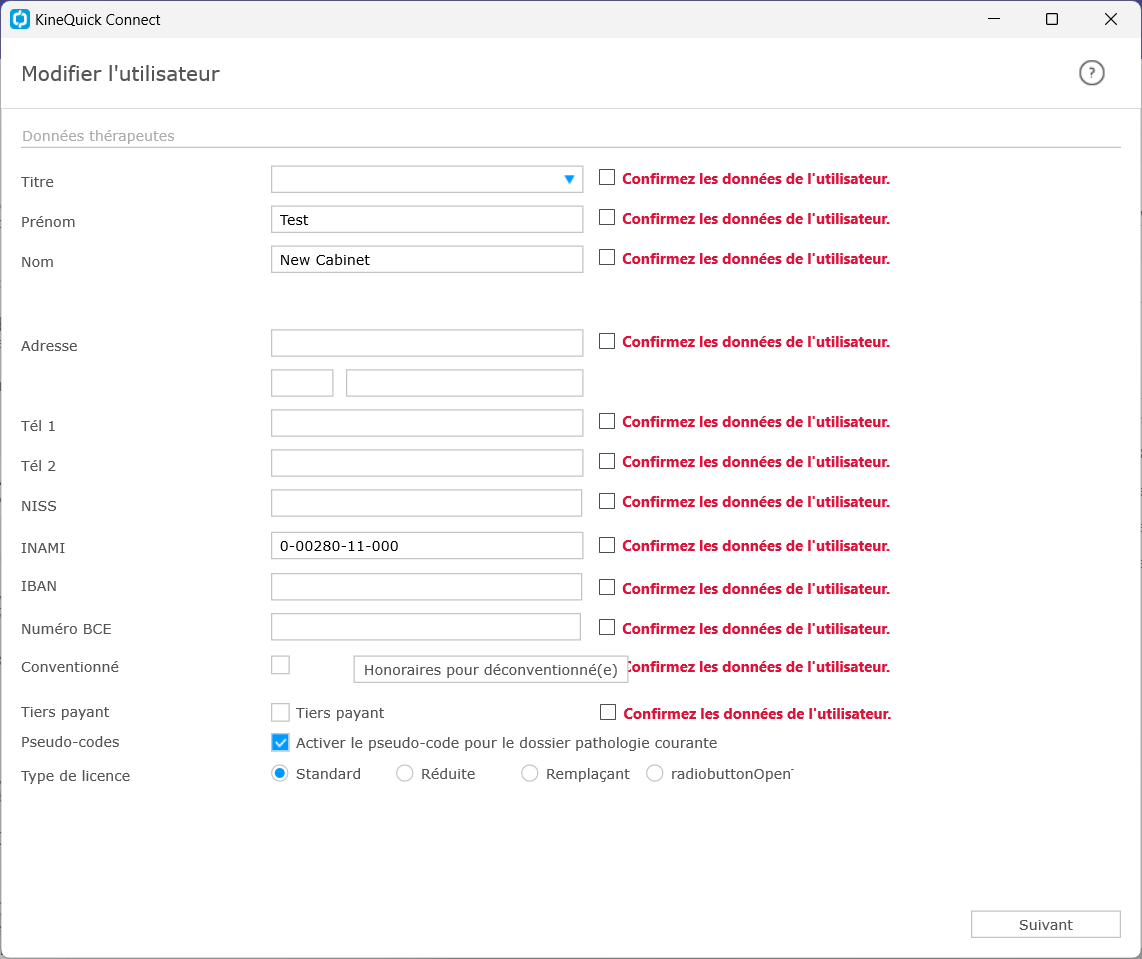Tick the confirmation checkbox for Tél 2
This screenshot has height=959, width=1142.
coord(607,461)
